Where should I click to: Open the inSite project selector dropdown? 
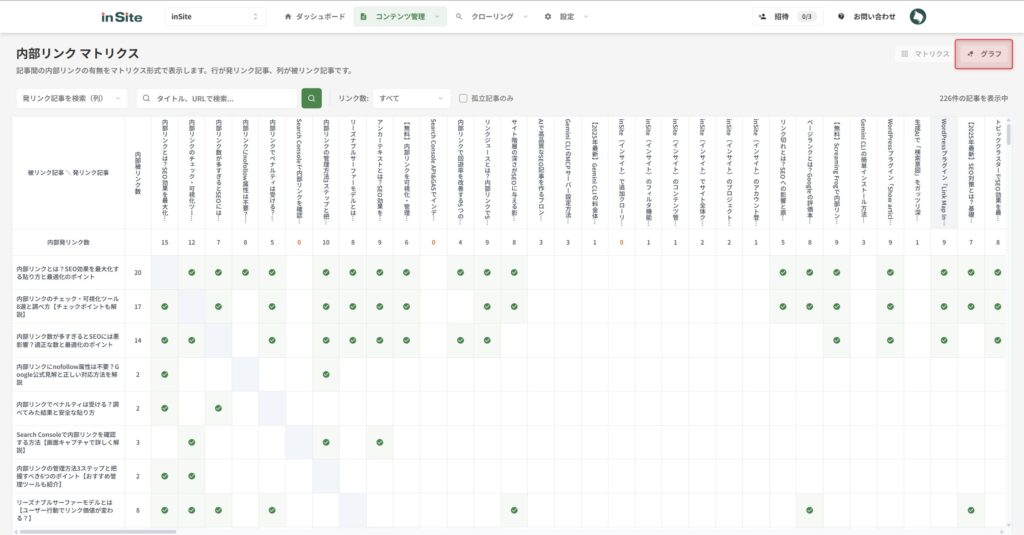point(214,17)
